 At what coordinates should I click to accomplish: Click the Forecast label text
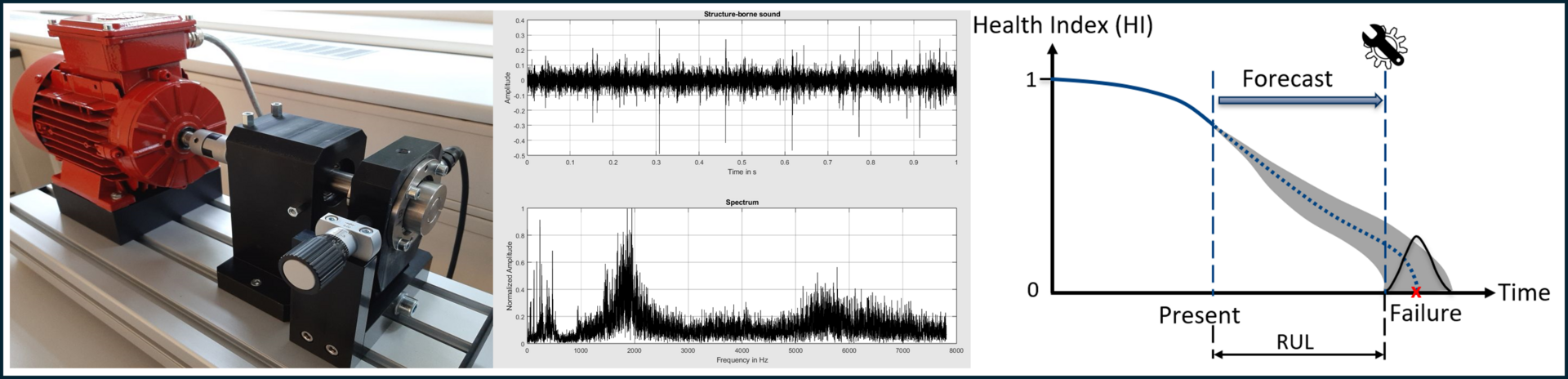[1286, 78]
